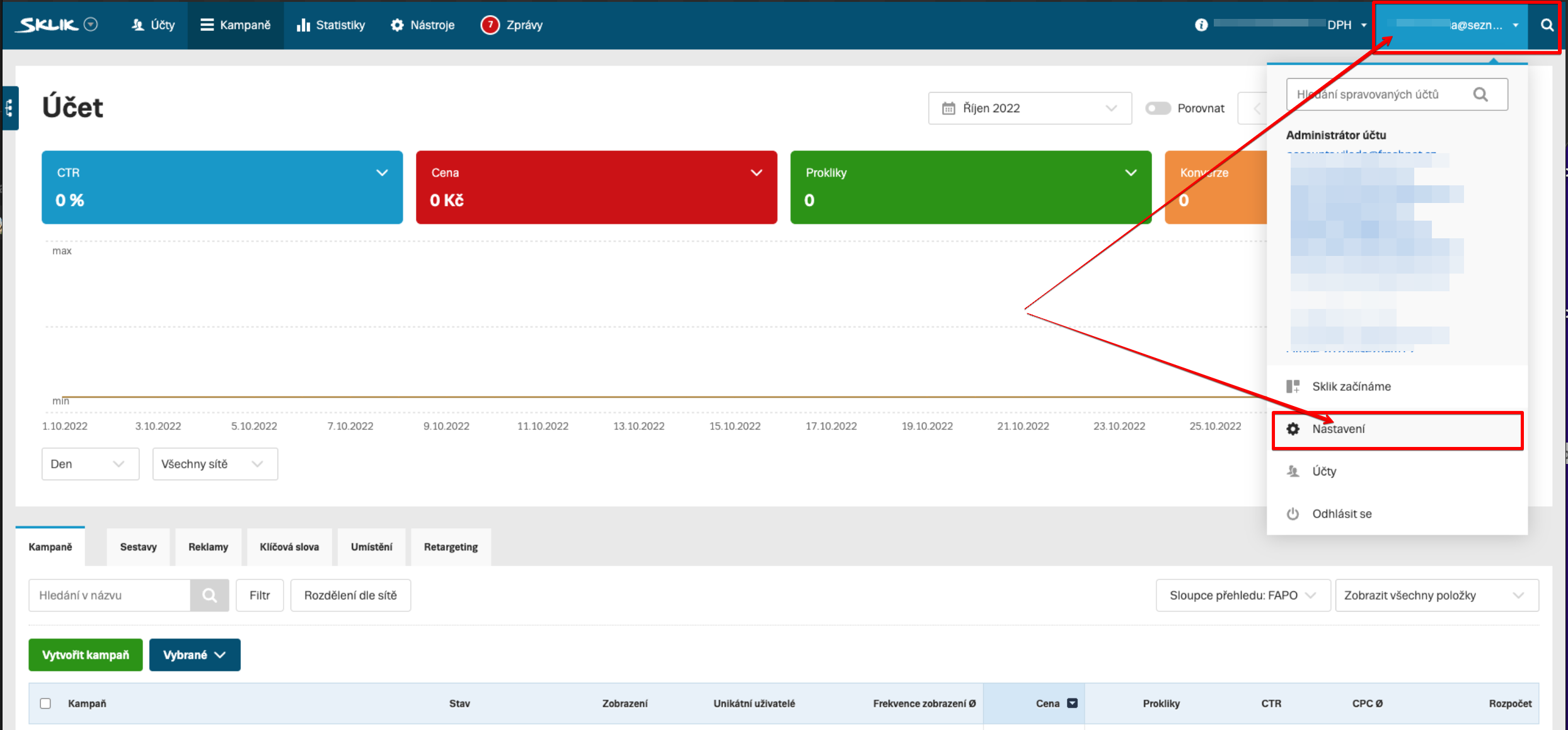Open Zprávy with the red badge
Screen dimensions: 1568x730
(511, 25)
